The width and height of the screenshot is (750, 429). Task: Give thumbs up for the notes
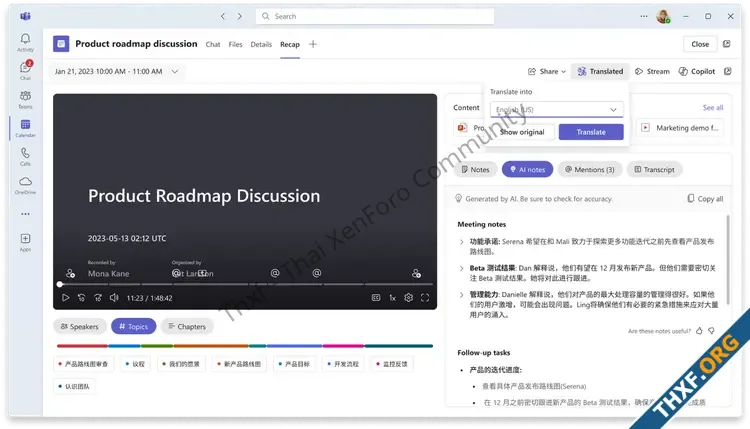click(x=699, y=330)
